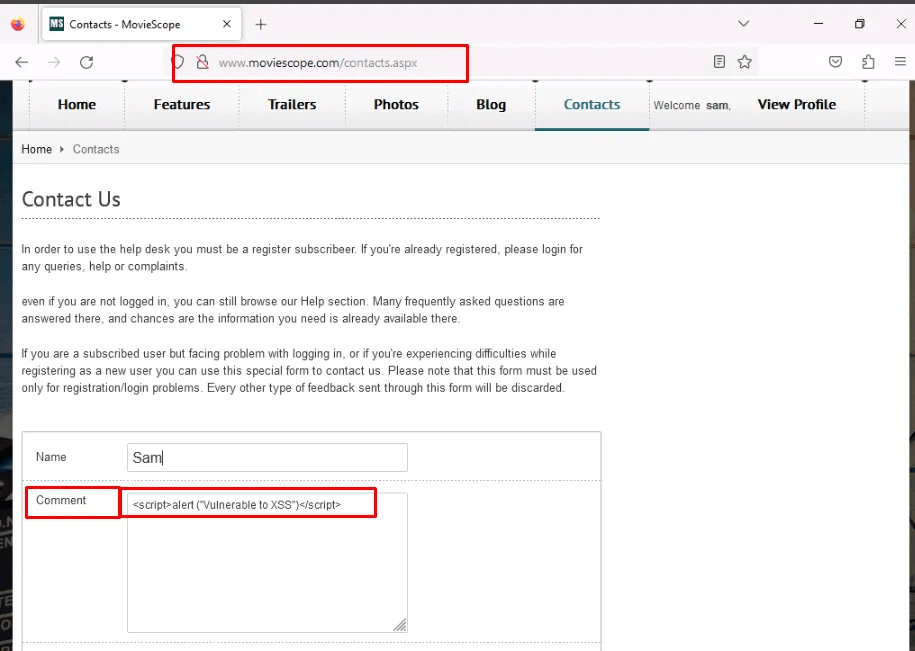Screen dimensions: 915x651
Task: Follow the Home breadcrumb link
Action: pos(36,149)
